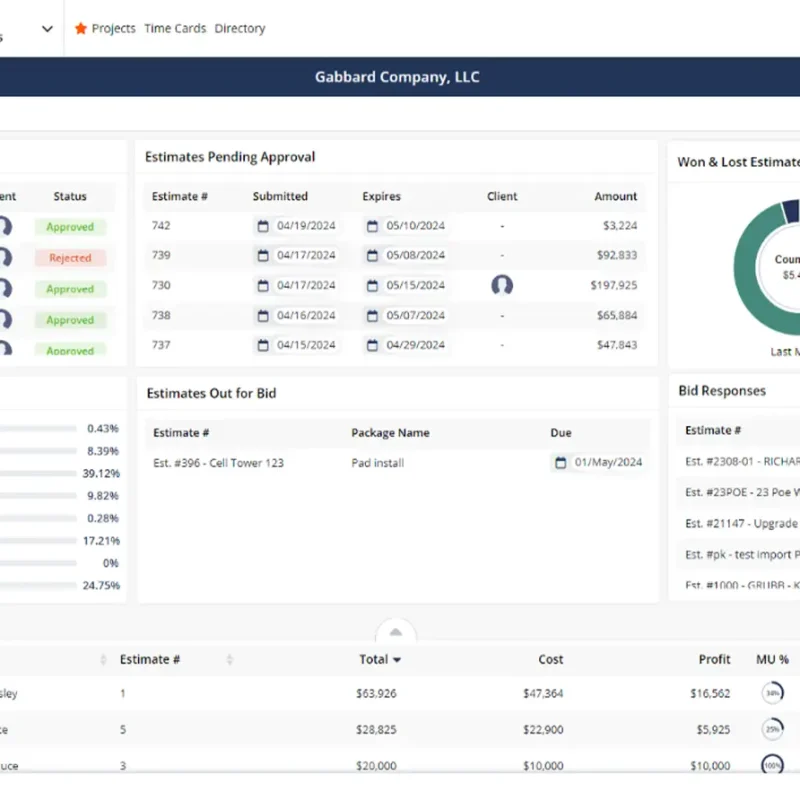This screenshot has height=800, width=800.
Task: Collapse the dashboard with the up-arrow handle
Action: [x=396, y=632]
